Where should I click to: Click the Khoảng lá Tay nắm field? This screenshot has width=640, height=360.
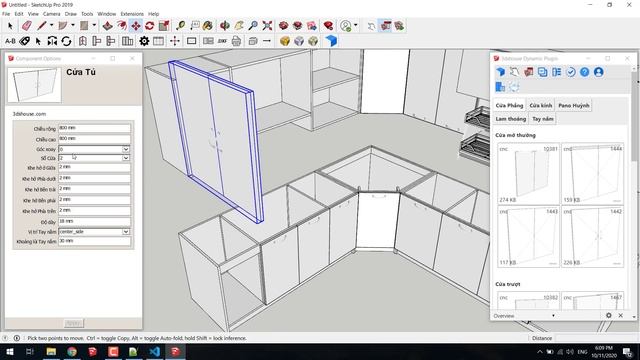pos(94,241)
